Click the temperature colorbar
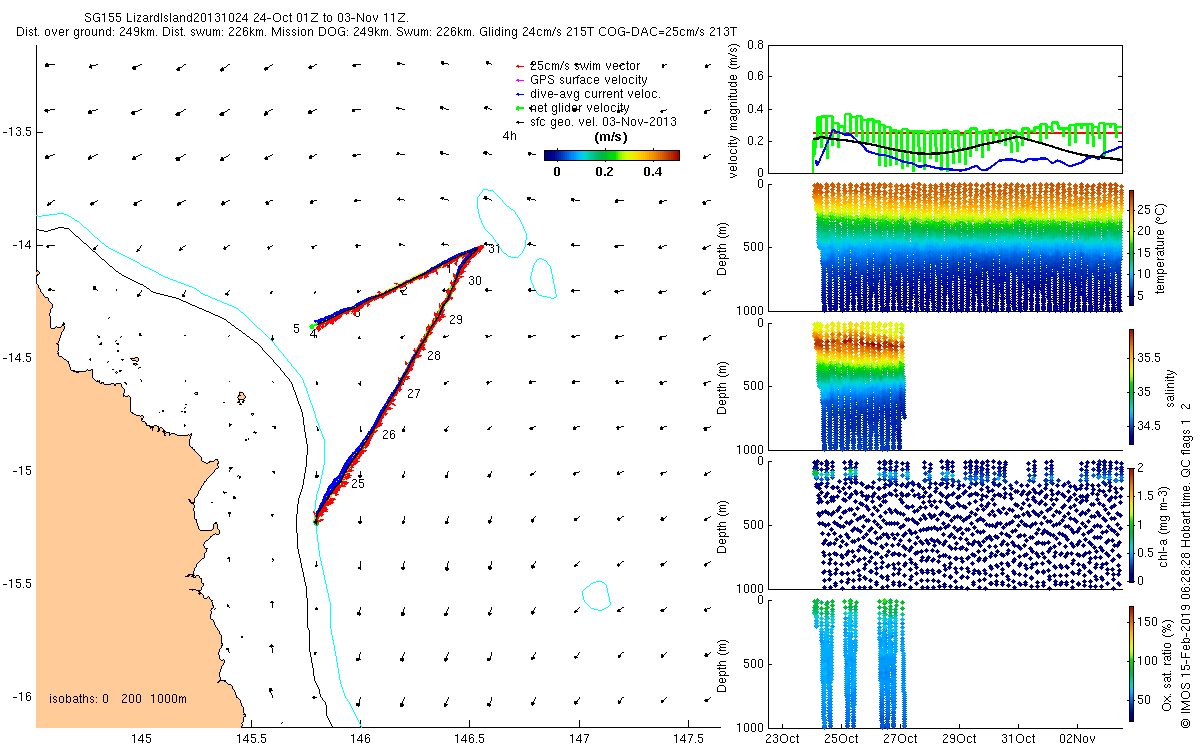This screenshot has height=750, width=1200. coord(1132,245)
